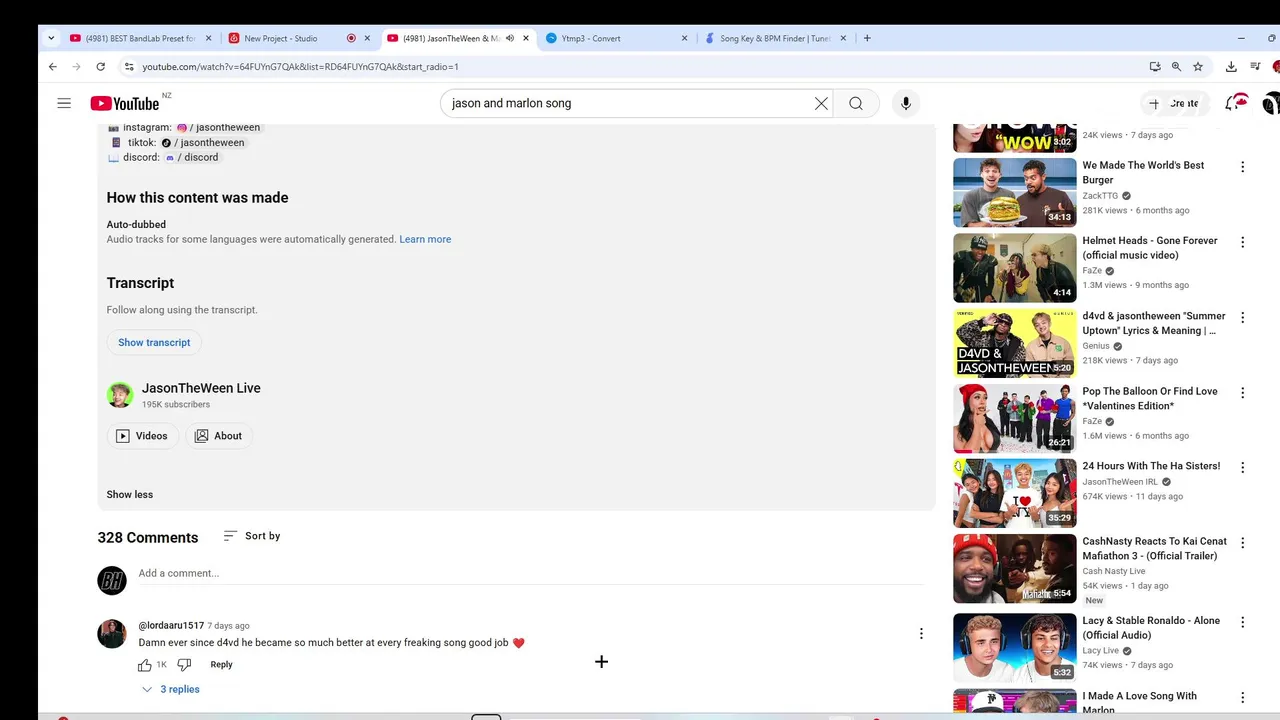Viewport: 1280px width, 720px height.
Task: Open more options for Summer Uptown video
Action: [1242, 317]
